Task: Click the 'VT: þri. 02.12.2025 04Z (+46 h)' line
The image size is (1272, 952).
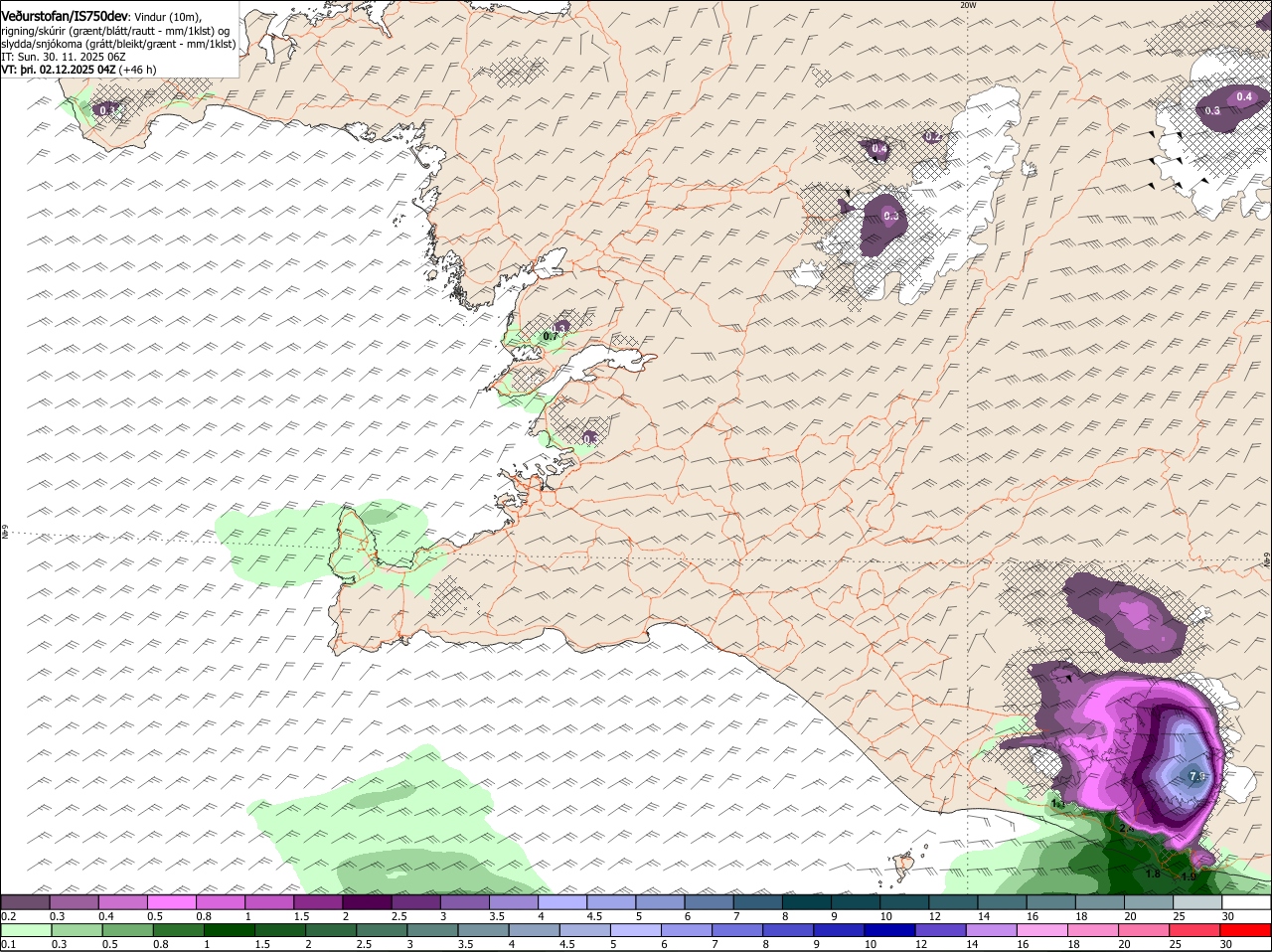Action: (79, 70)
